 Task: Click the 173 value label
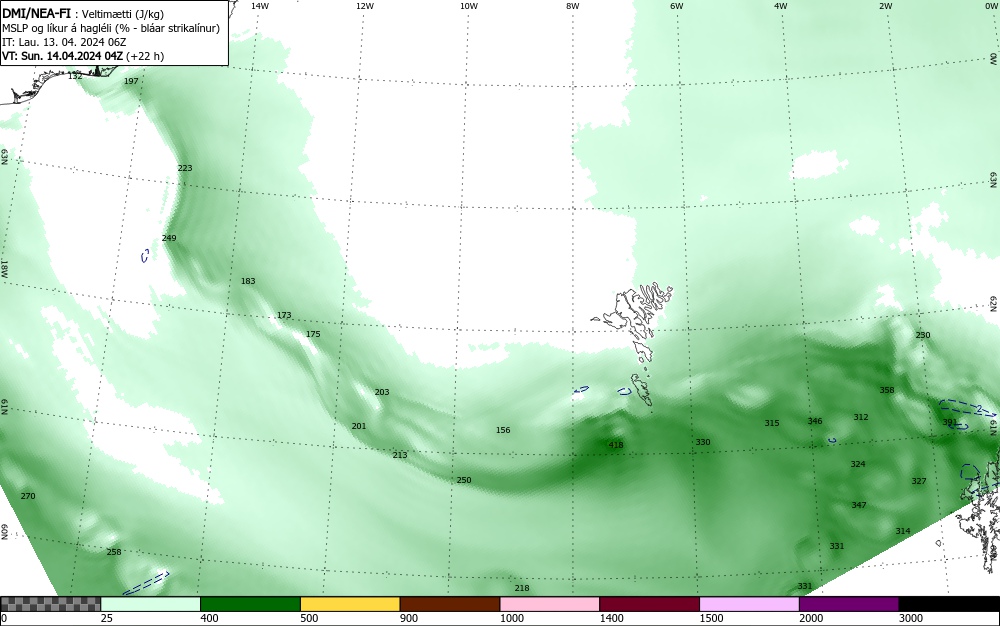point(284,315)
